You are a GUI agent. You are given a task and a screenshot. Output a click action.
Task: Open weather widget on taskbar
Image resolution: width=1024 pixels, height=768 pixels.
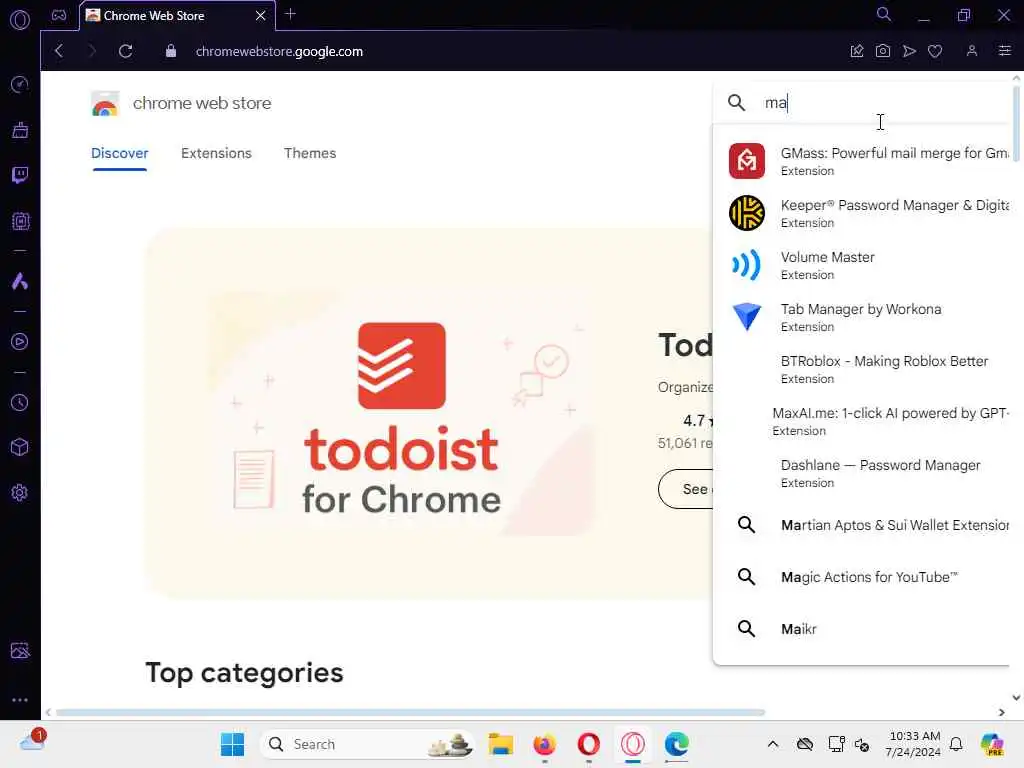point(31,741)
